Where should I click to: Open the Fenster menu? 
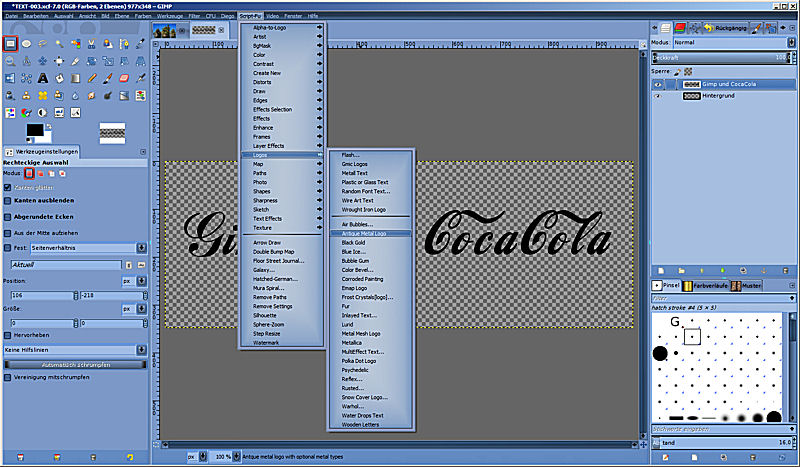click(x=293, y=16)
